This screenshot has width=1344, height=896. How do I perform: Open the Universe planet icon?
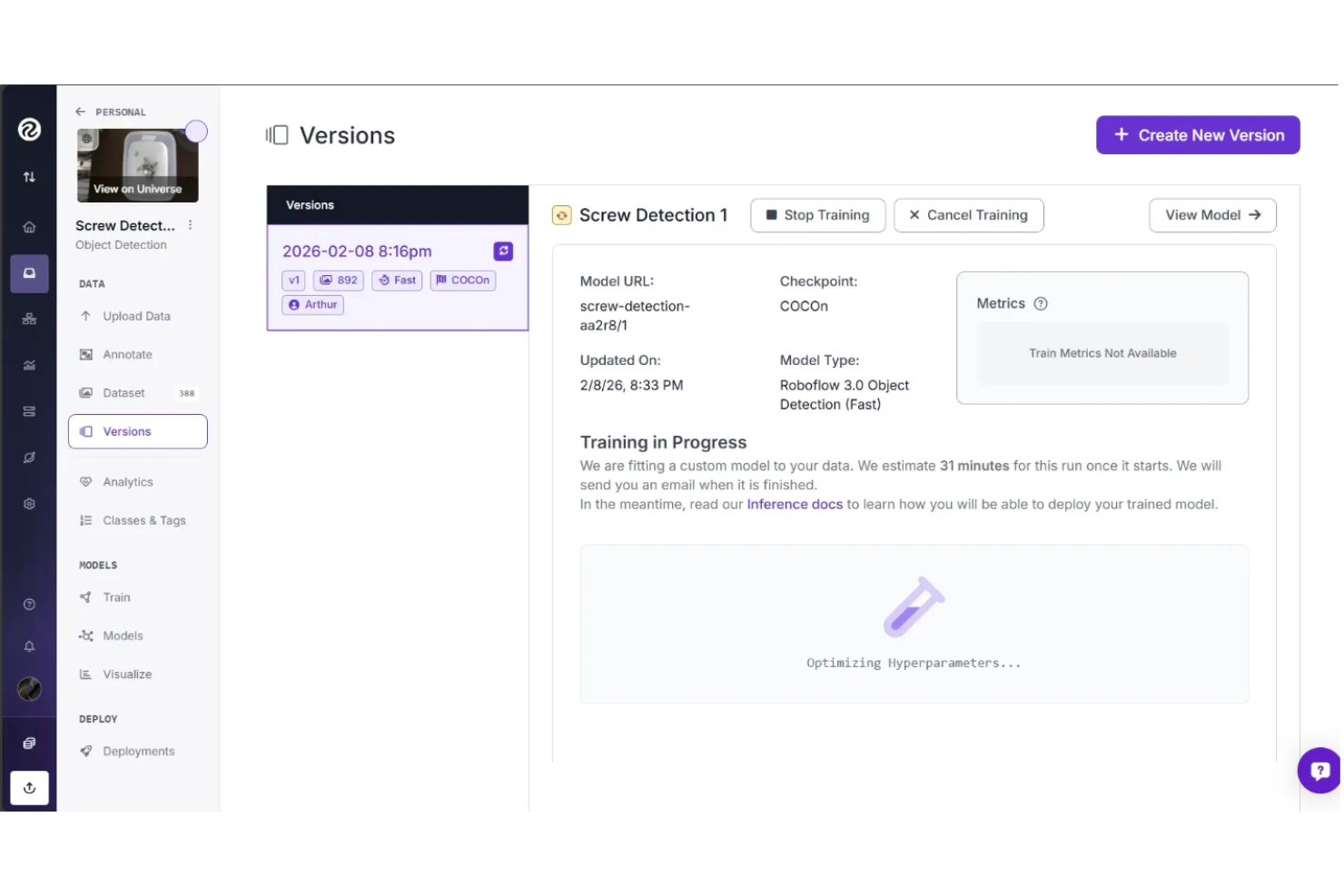(29, 457)
